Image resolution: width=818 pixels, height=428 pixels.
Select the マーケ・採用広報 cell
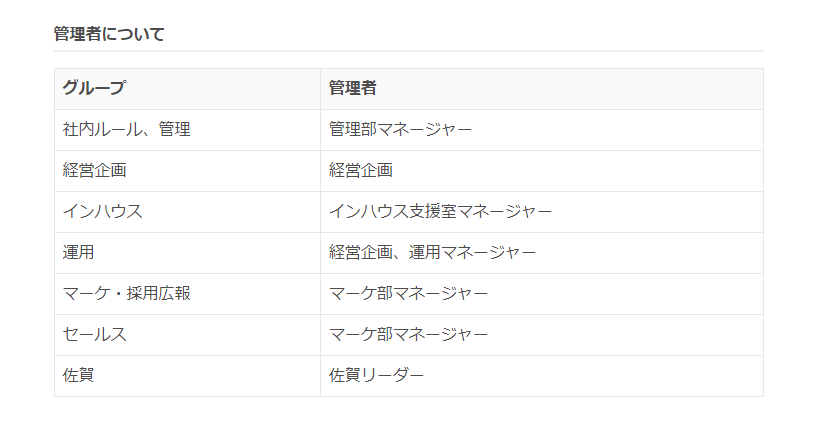coord(187,294)
